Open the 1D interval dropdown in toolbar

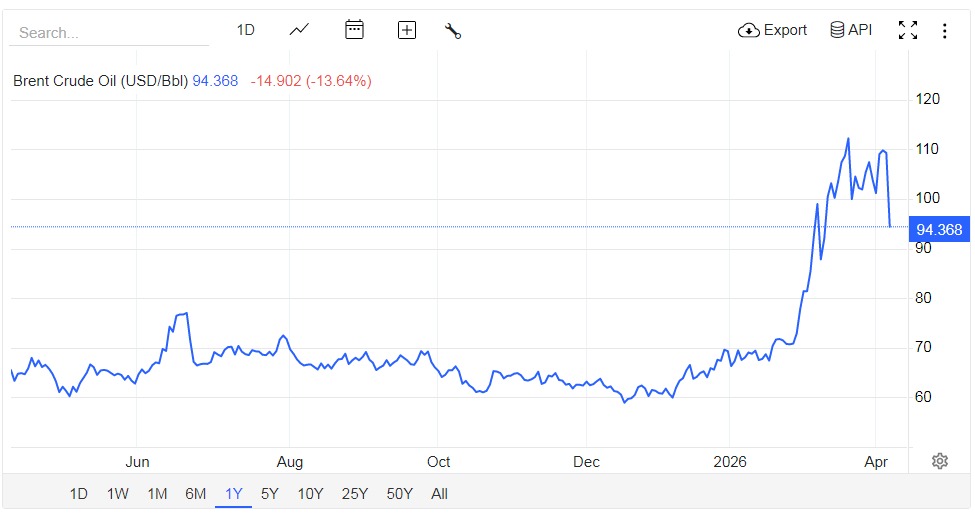(245, 30)
